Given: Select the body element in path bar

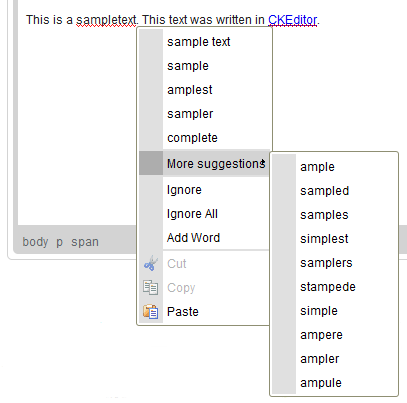Looking at the screenshot, I should [35, 241].
